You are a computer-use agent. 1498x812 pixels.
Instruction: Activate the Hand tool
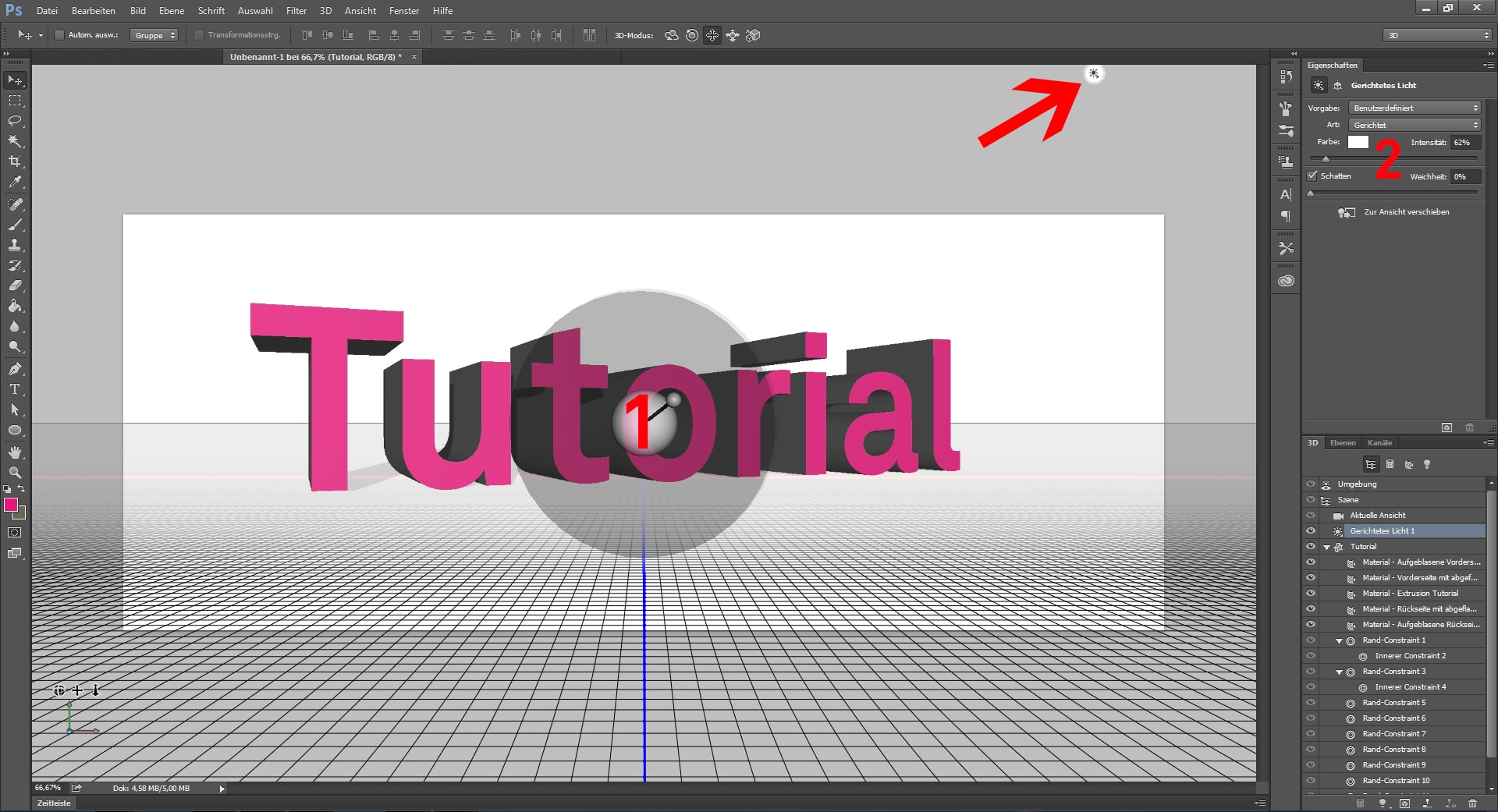click(15, 452)
